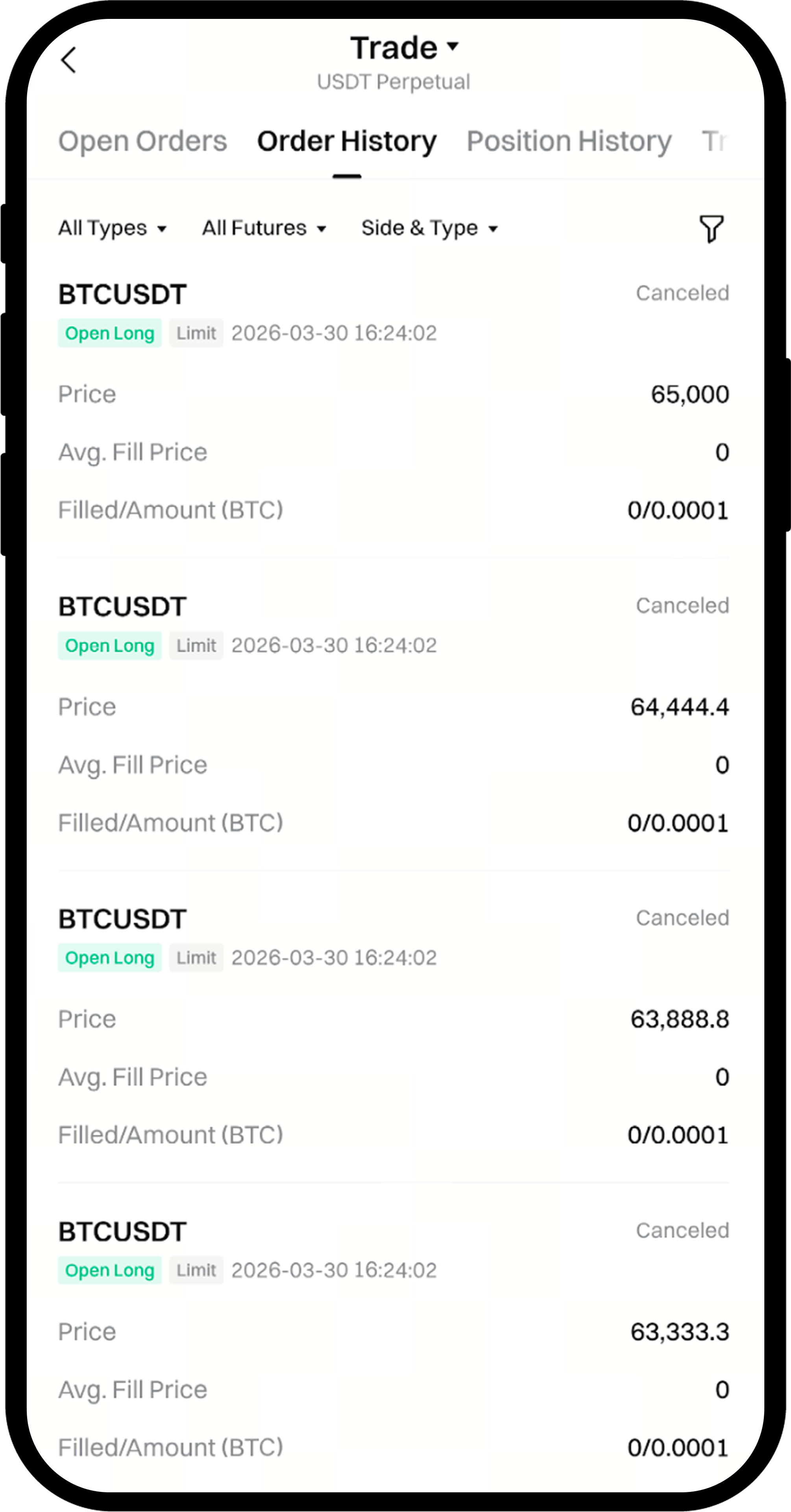Expand the Trade title dropdown

click(404, 48)
